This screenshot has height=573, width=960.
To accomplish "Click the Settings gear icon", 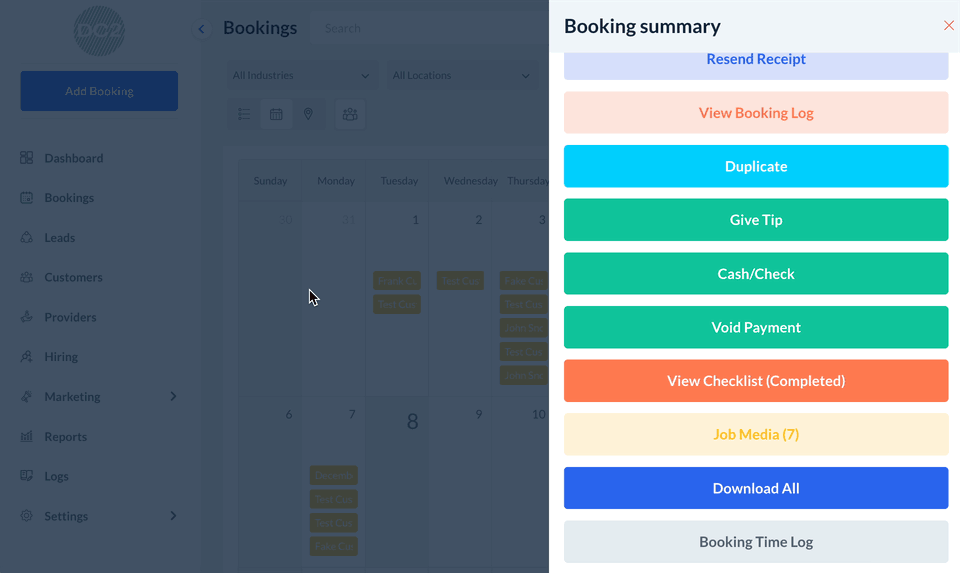I will pyautogui.click(x=27, y=516).
